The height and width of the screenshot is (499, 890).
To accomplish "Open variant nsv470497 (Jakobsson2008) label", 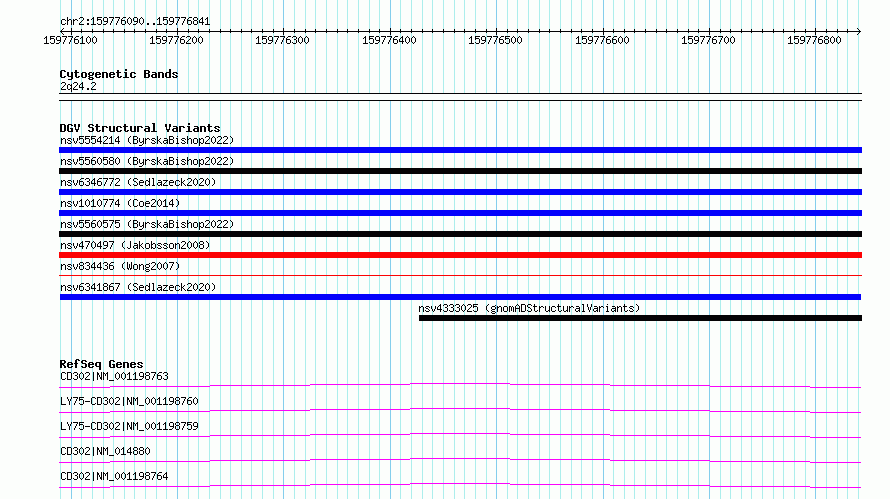I will [135, 245].
